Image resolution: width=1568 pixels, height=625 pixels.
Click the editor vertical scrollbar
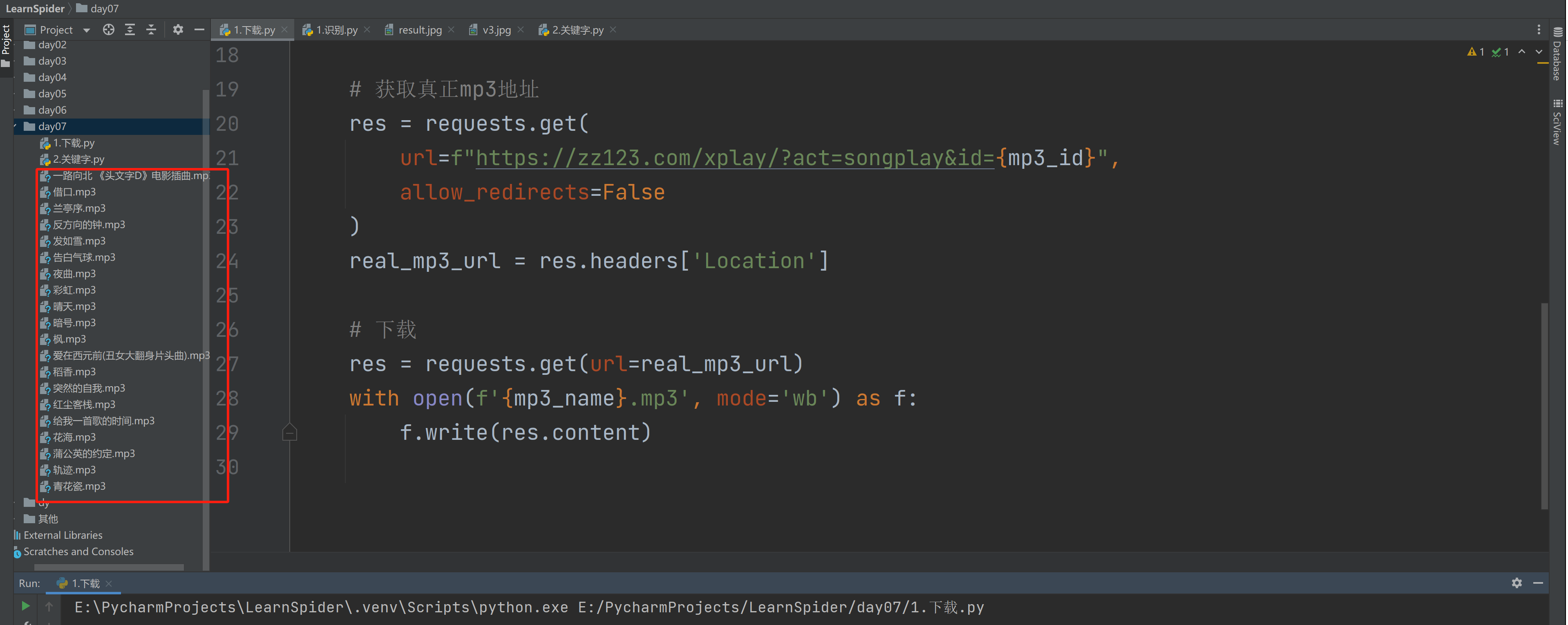1544,406
